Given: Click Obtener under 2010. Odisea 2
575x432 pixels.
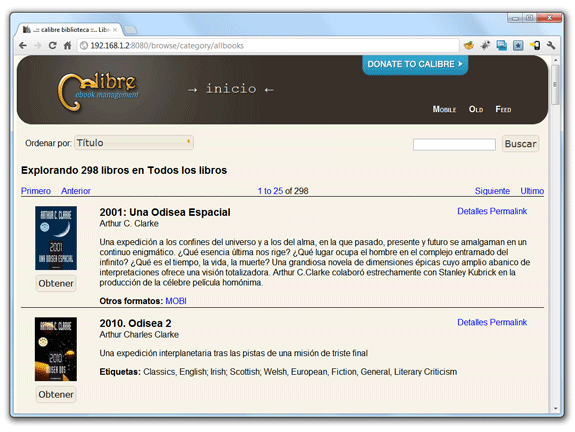Looking at the screenshot, I should pyautogui.click(x=56, y=395).
